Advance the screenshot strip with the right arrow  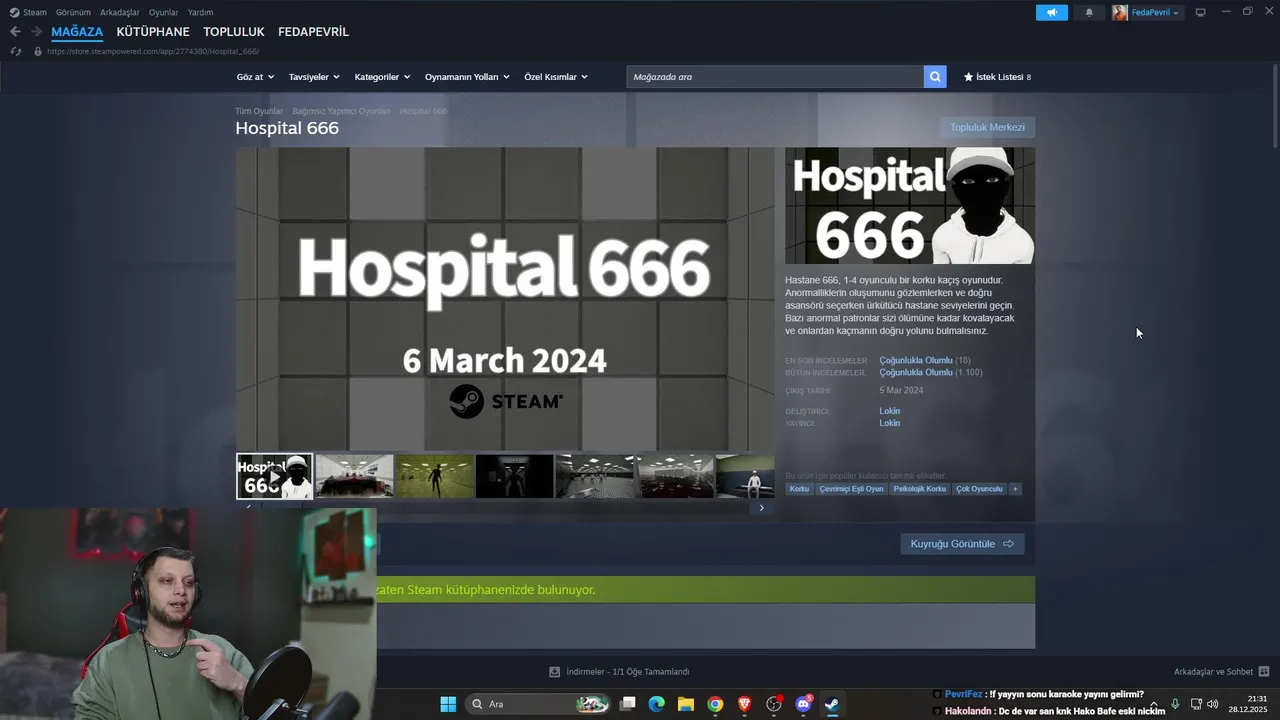click(x=761, y=508)
